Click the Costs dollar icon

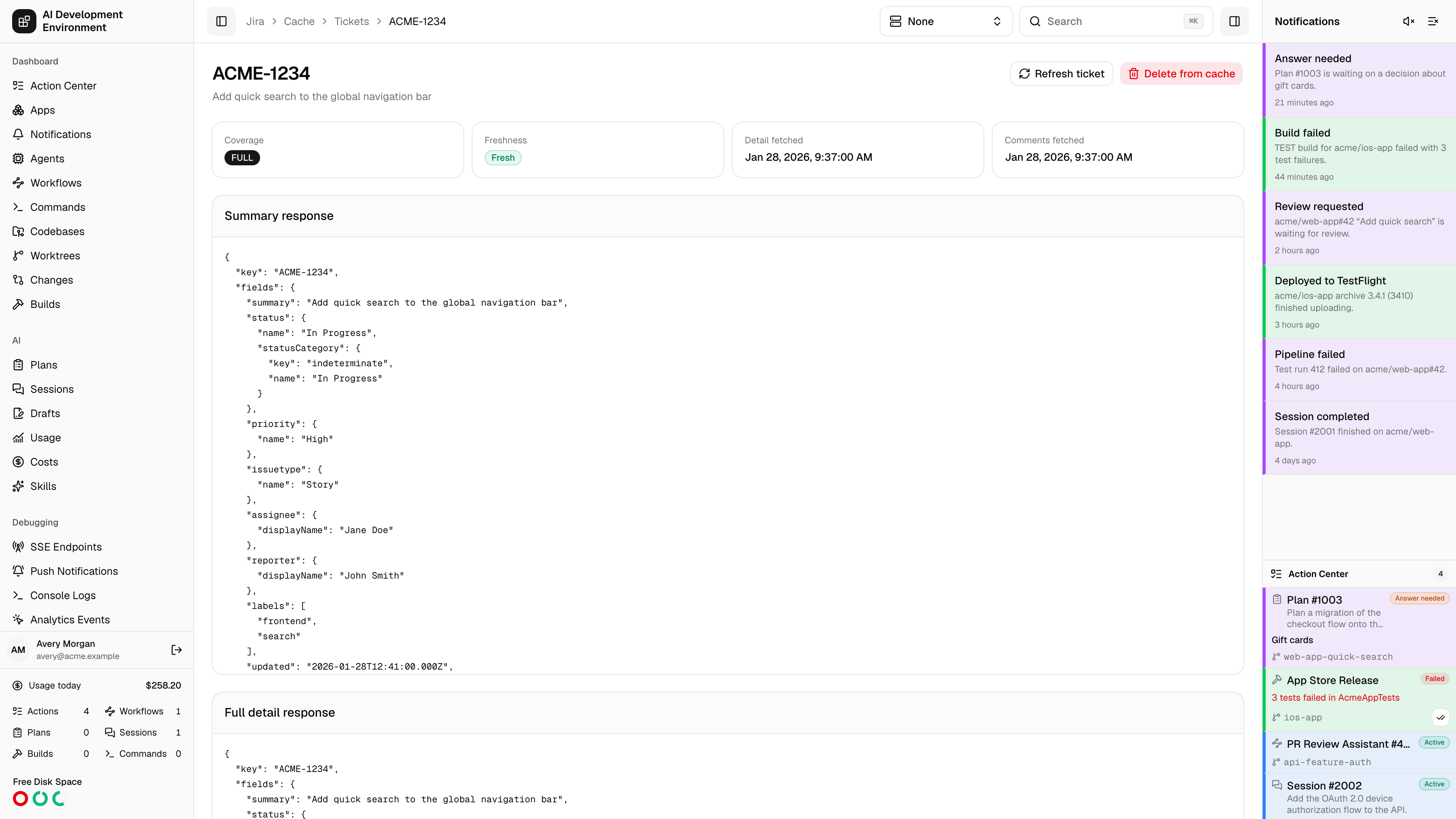pos(18,462)
